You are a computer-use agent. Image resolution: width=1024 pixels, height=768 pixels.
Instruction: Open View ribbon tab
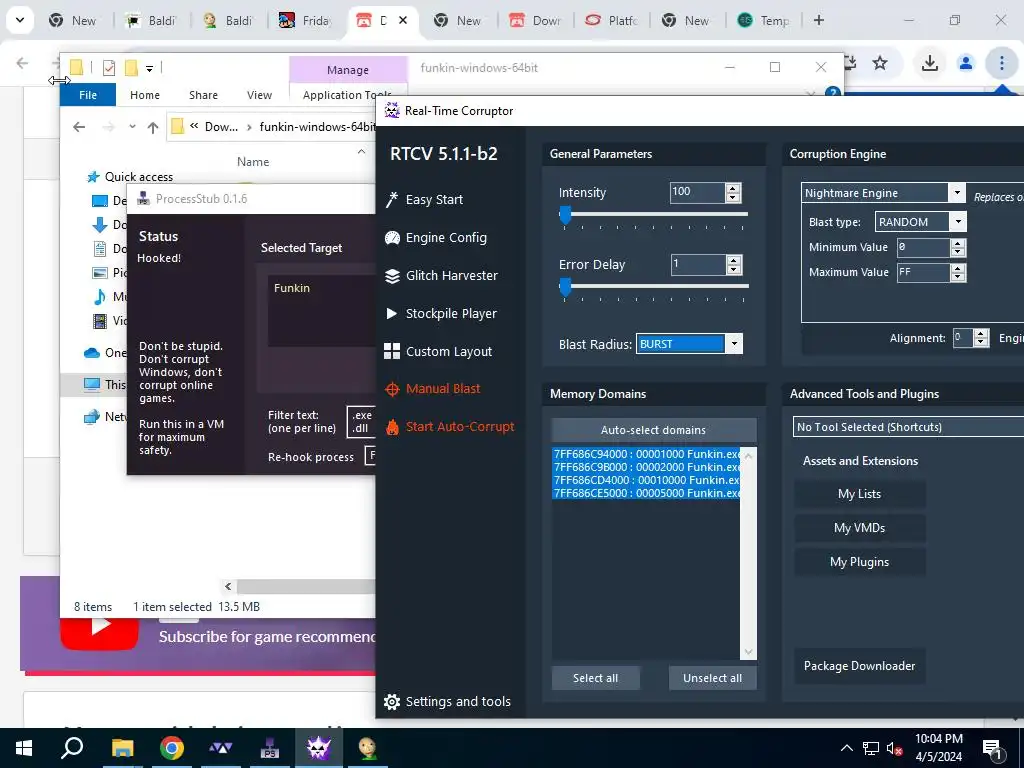(x=259, y=95)
